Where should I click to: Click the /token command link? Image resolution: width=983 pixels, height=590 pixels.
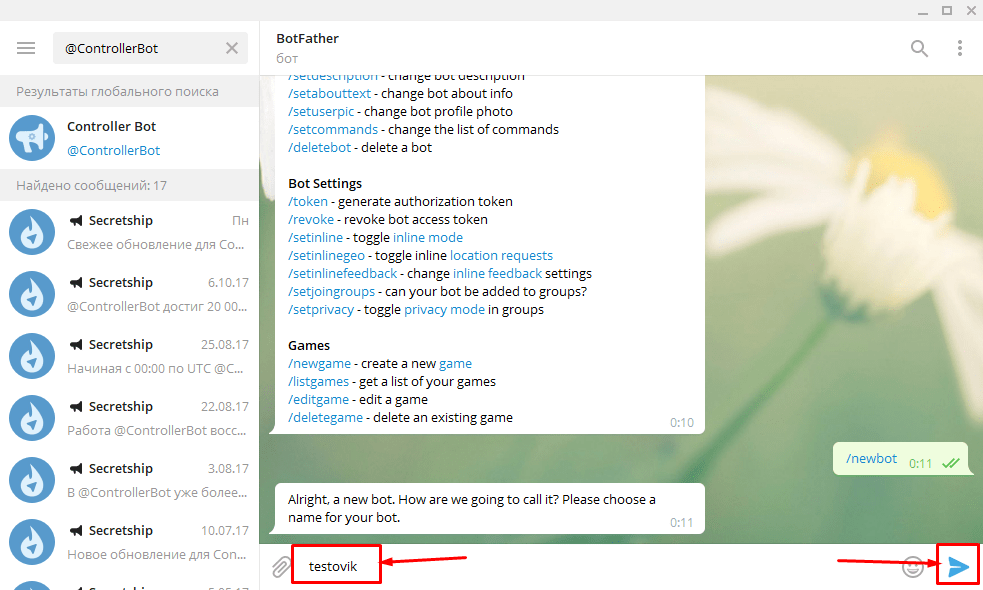tap(308, 201)
